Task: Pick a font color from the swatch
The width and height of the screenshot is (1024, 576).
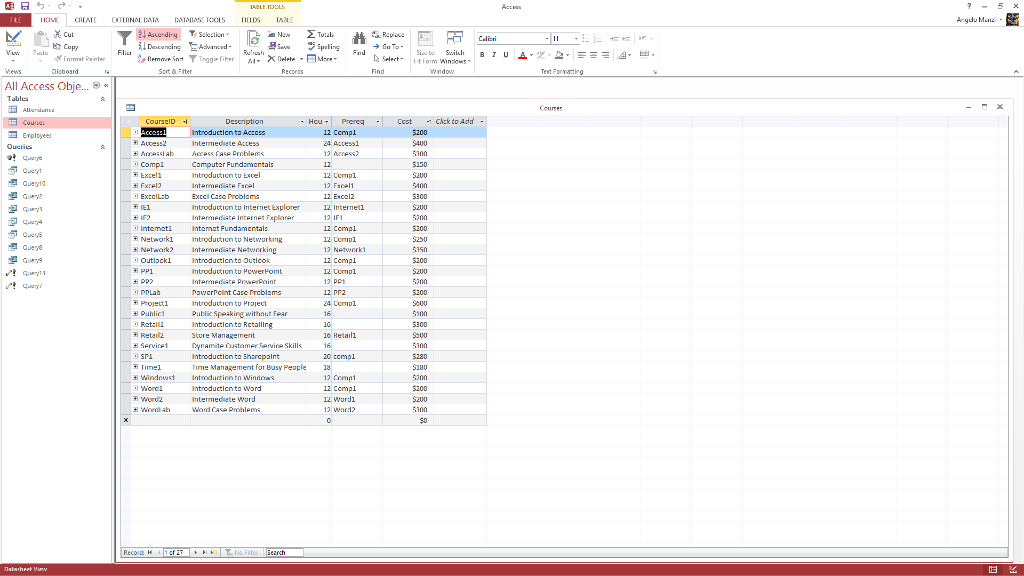Action: 522,55
